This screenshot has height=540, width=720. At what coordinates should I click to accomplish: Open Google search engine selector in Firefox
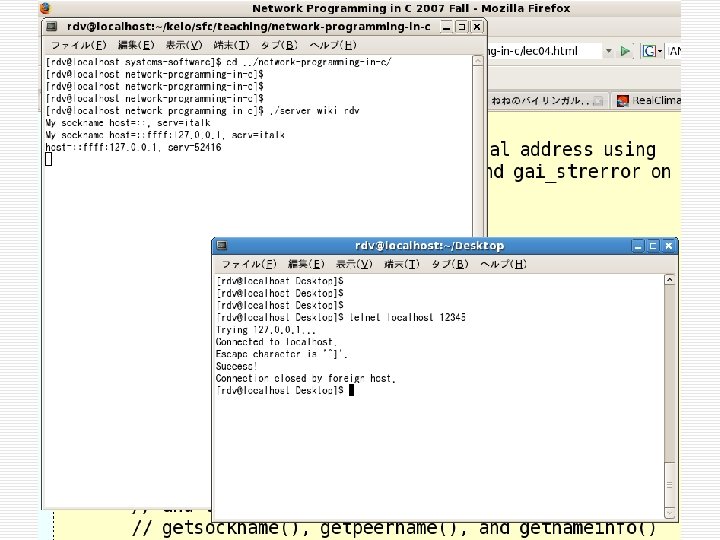click(652, 51)
